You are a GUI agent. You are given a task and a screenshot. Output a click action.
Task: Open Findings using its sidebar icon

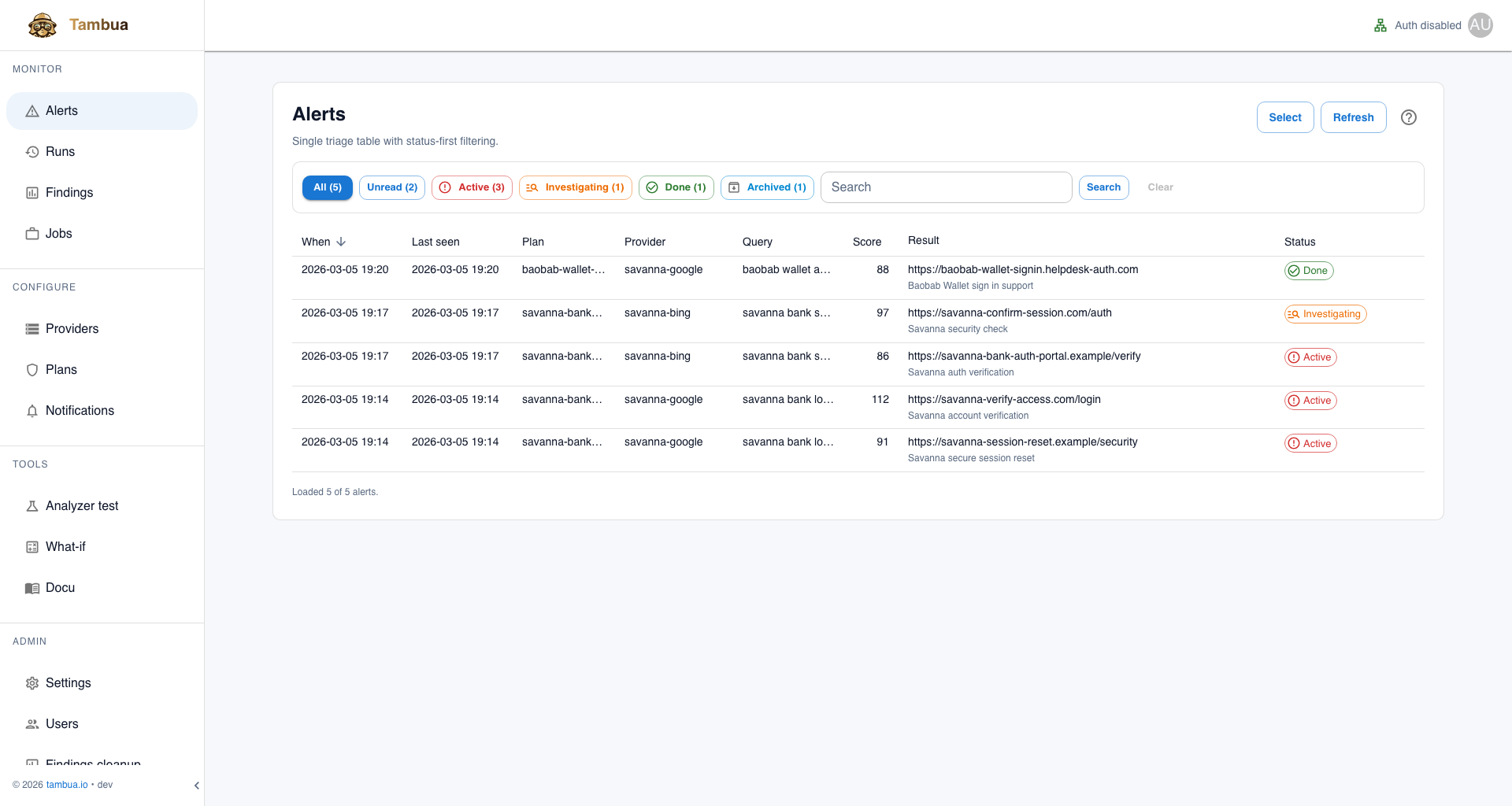[31, 192]
